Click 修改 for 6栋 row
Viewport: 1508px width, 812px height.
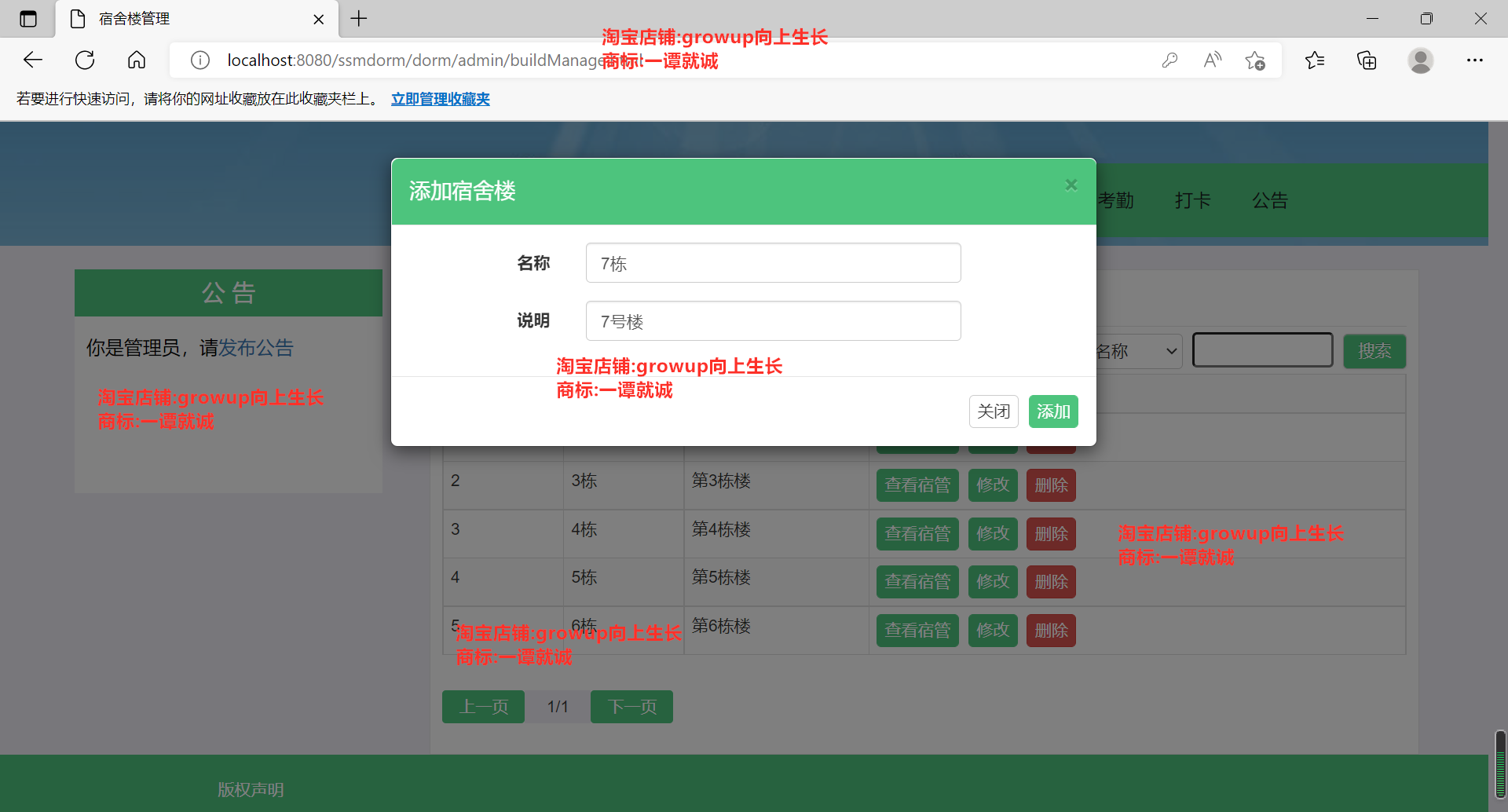coord(993,631)
